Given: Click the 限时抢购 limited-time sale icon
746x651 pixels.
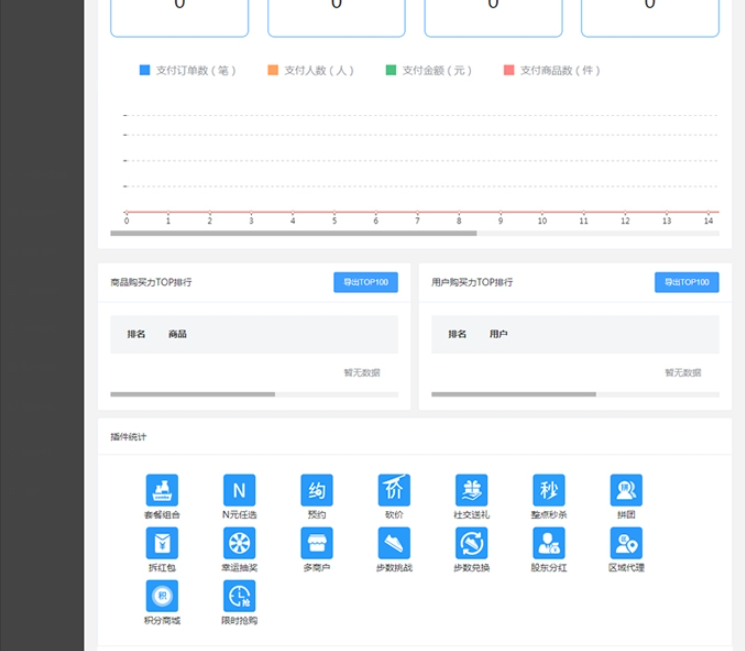Looking at the screenshot, I should (239, 596).
